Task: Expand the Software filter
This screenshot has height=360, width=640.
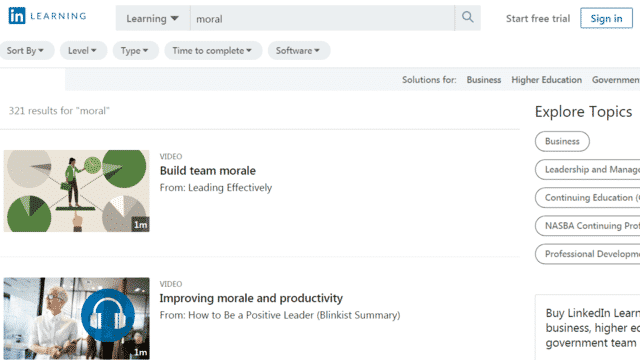Action: pos(298,51)
